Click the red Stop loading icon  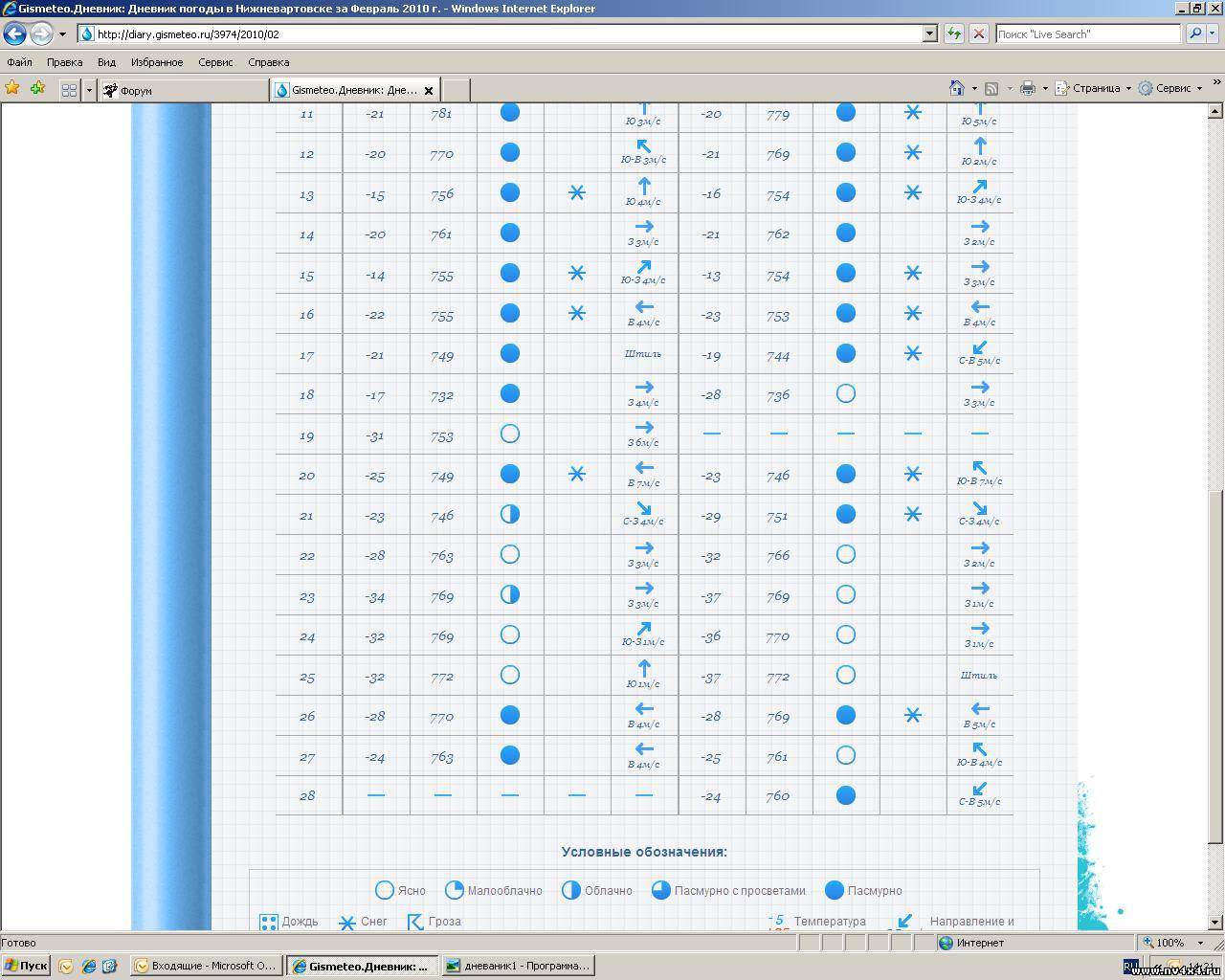coord(978,34)
